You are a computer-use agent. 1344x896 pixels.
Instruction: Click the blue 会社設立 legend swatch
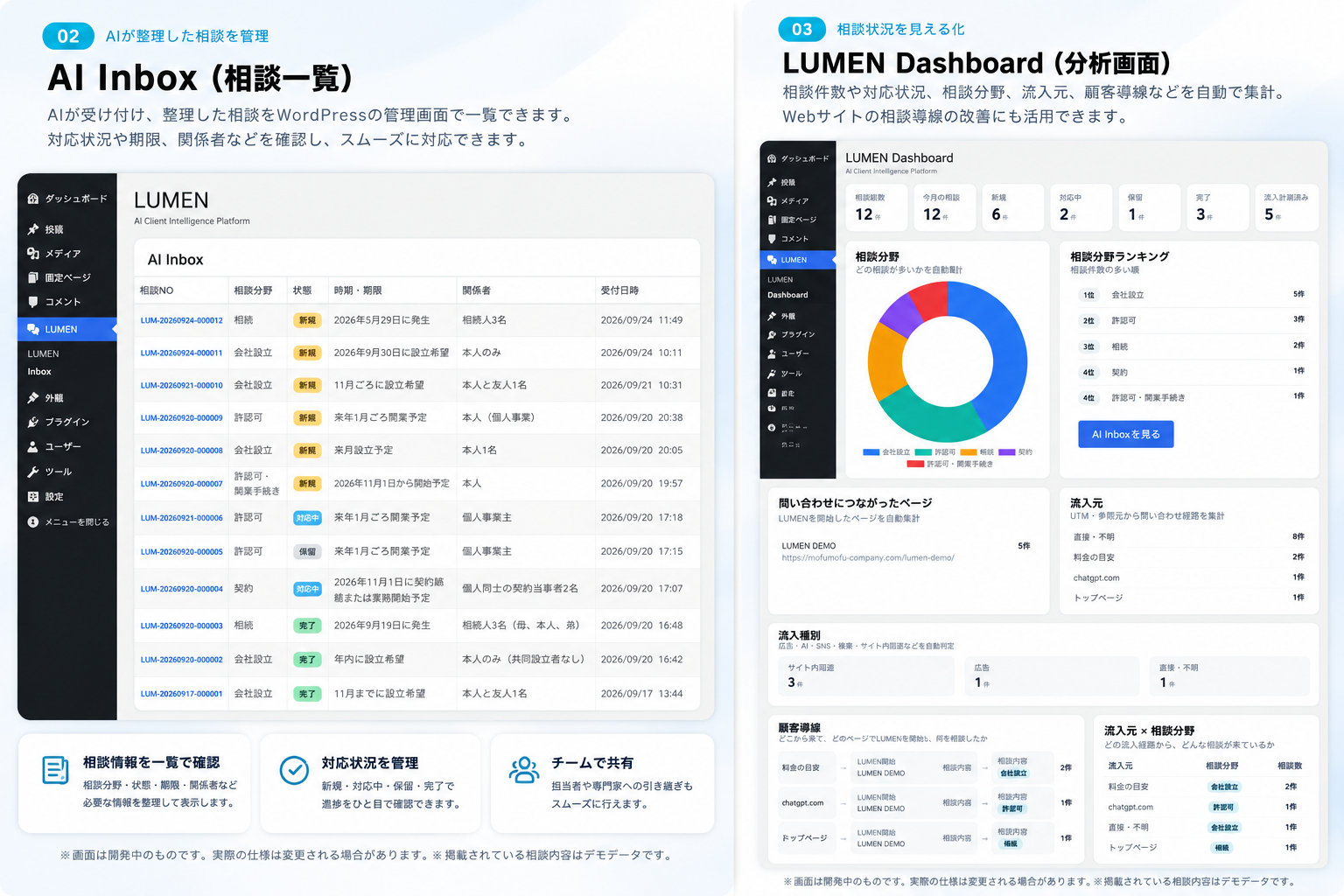tap(871, 452)
